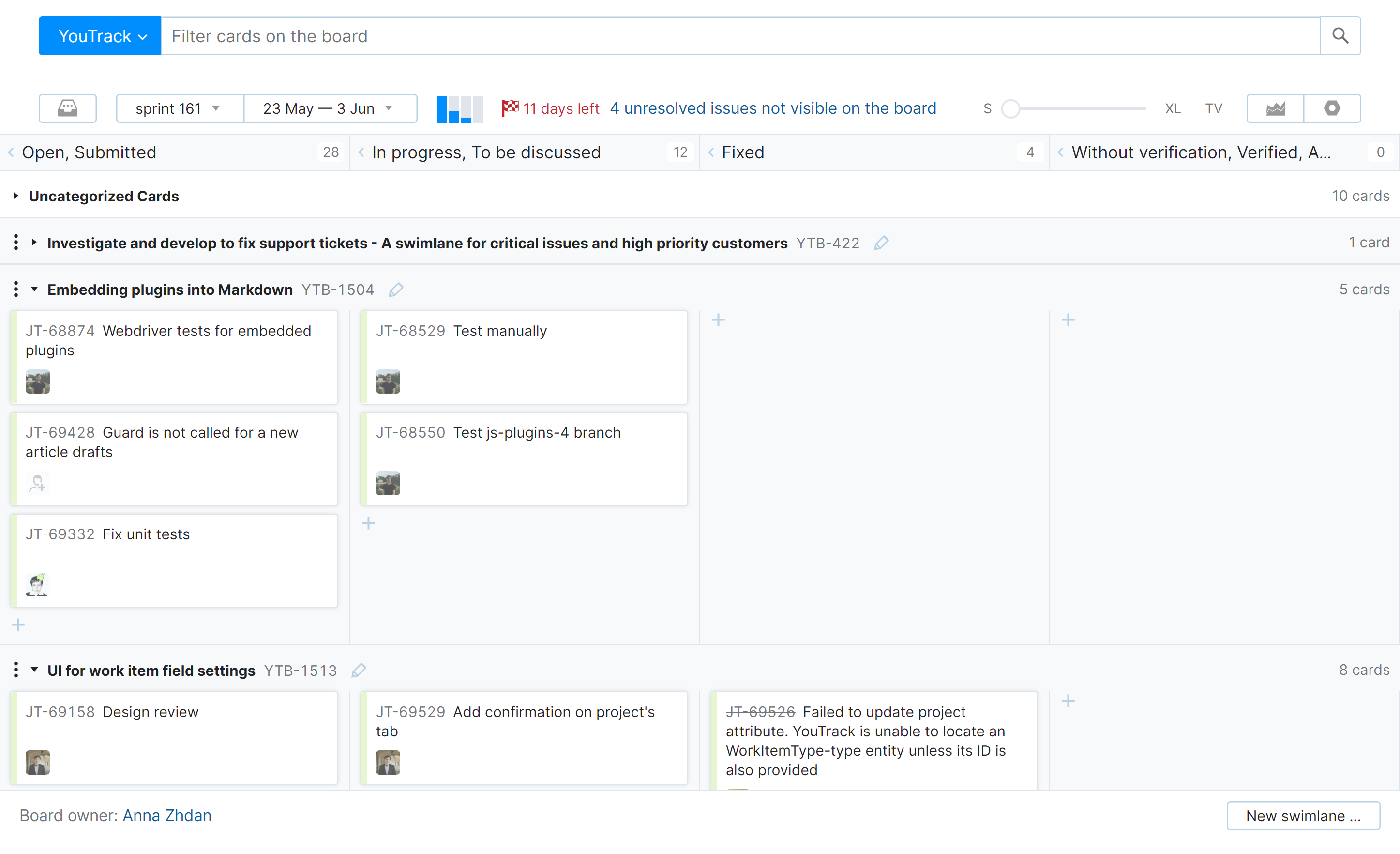
Task: Open board settings hexagon icon
Action: (1331, 108)
